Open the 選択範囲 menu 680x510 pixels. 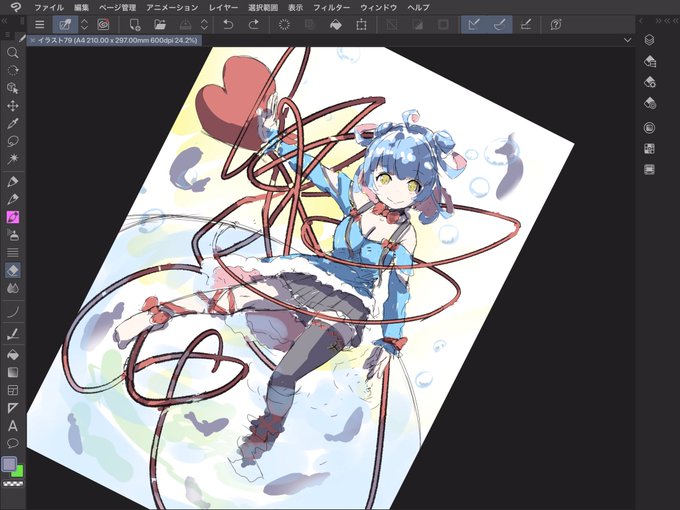[x=263, y=7]
